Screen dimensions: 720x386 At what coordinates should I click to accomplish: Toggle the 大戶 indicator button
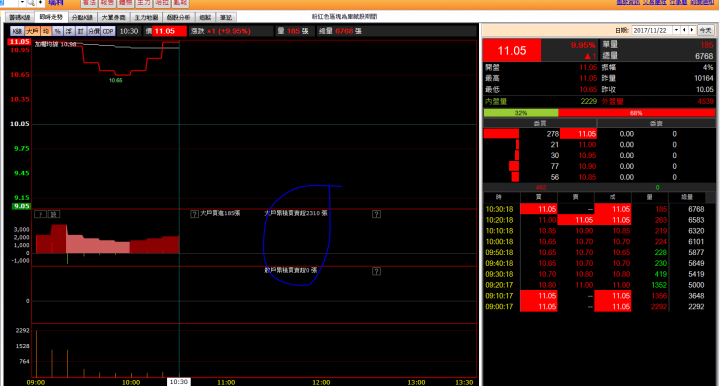tap(32, 31)
